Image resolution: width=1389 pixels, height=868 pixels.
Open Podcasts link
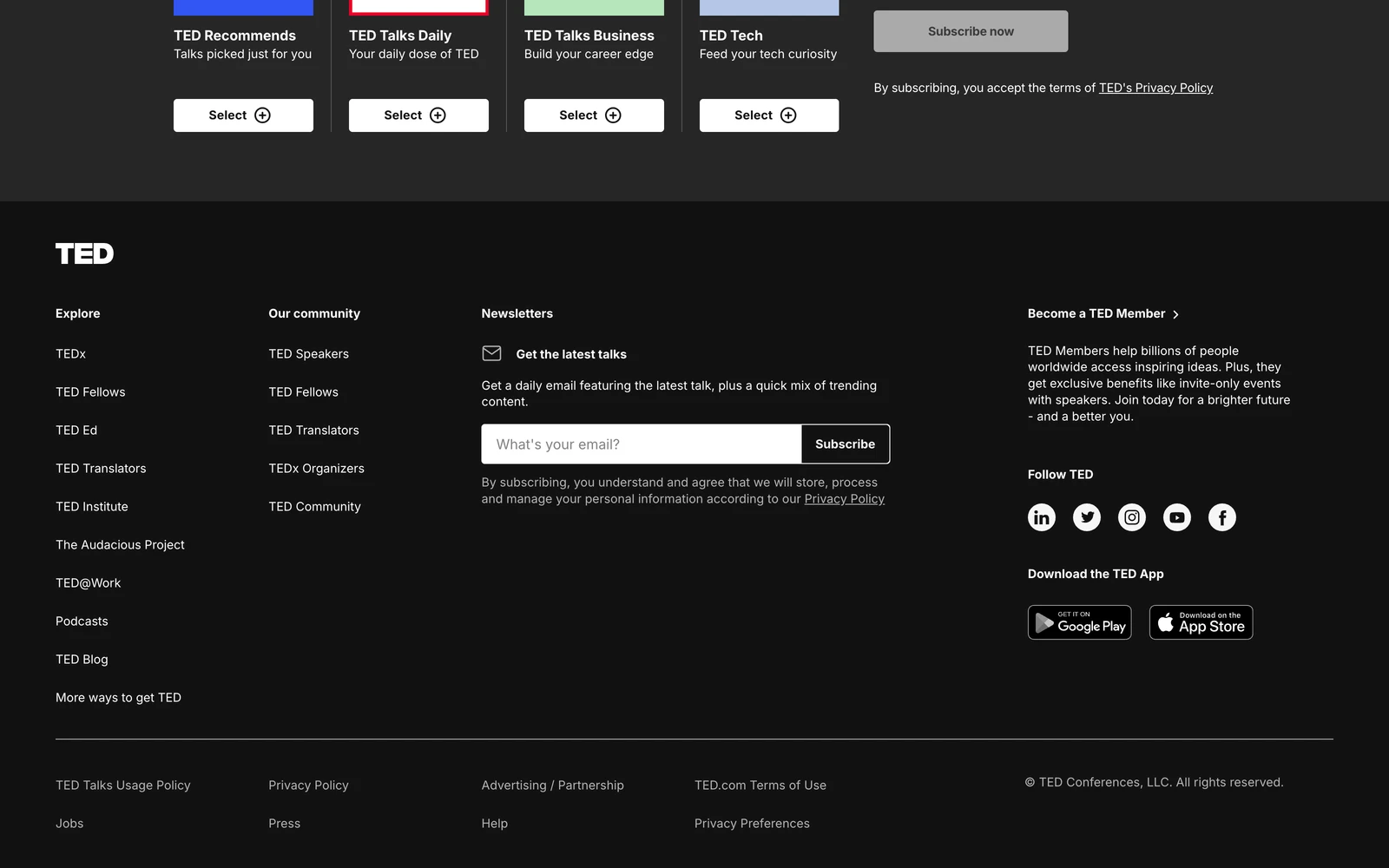coord(82,621)
